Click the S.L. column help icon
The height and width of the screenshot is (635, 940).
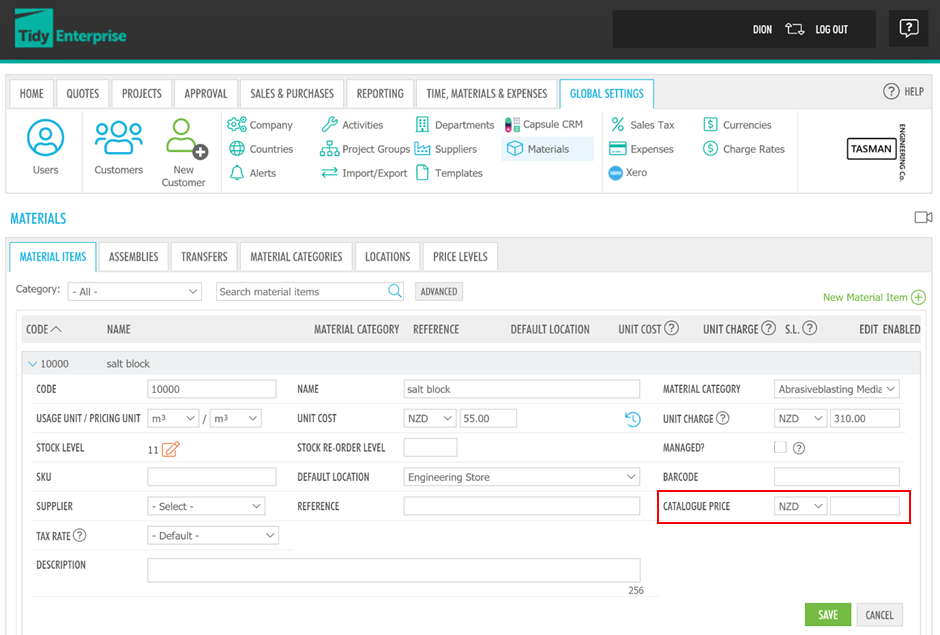(x=810, y=328)
